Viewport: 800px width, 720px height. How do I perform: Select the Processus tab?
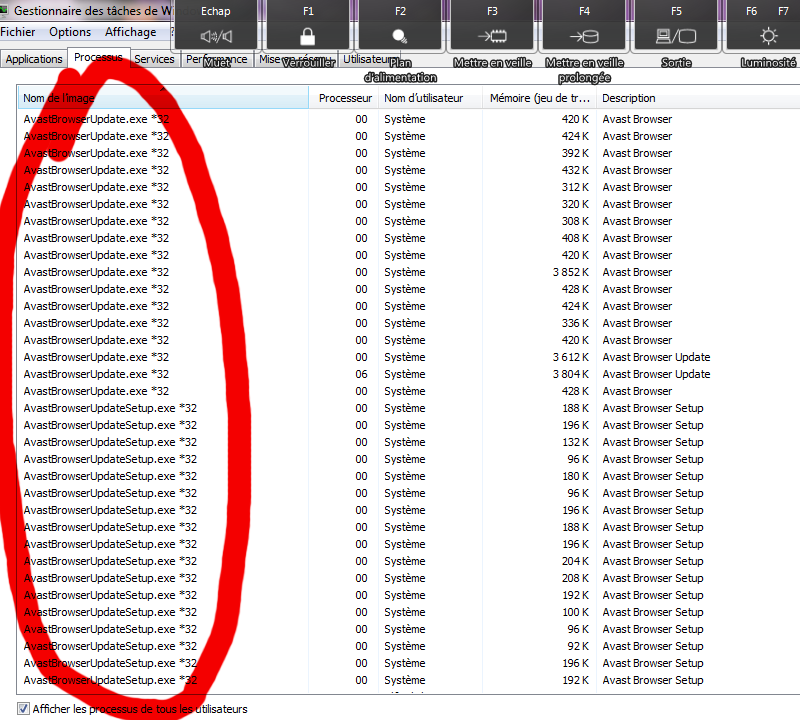pos(98,57)
